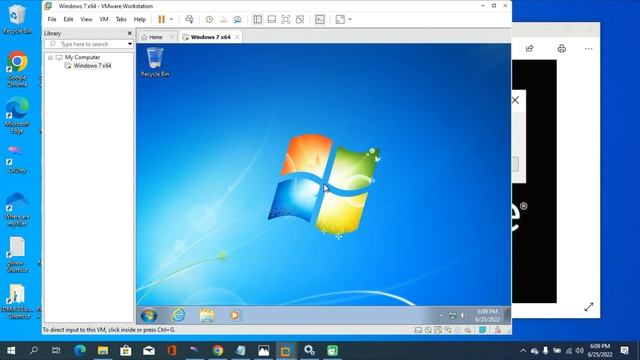
Task: Click the orange Suspend (pause) VM button
Action: coord(162,19)
